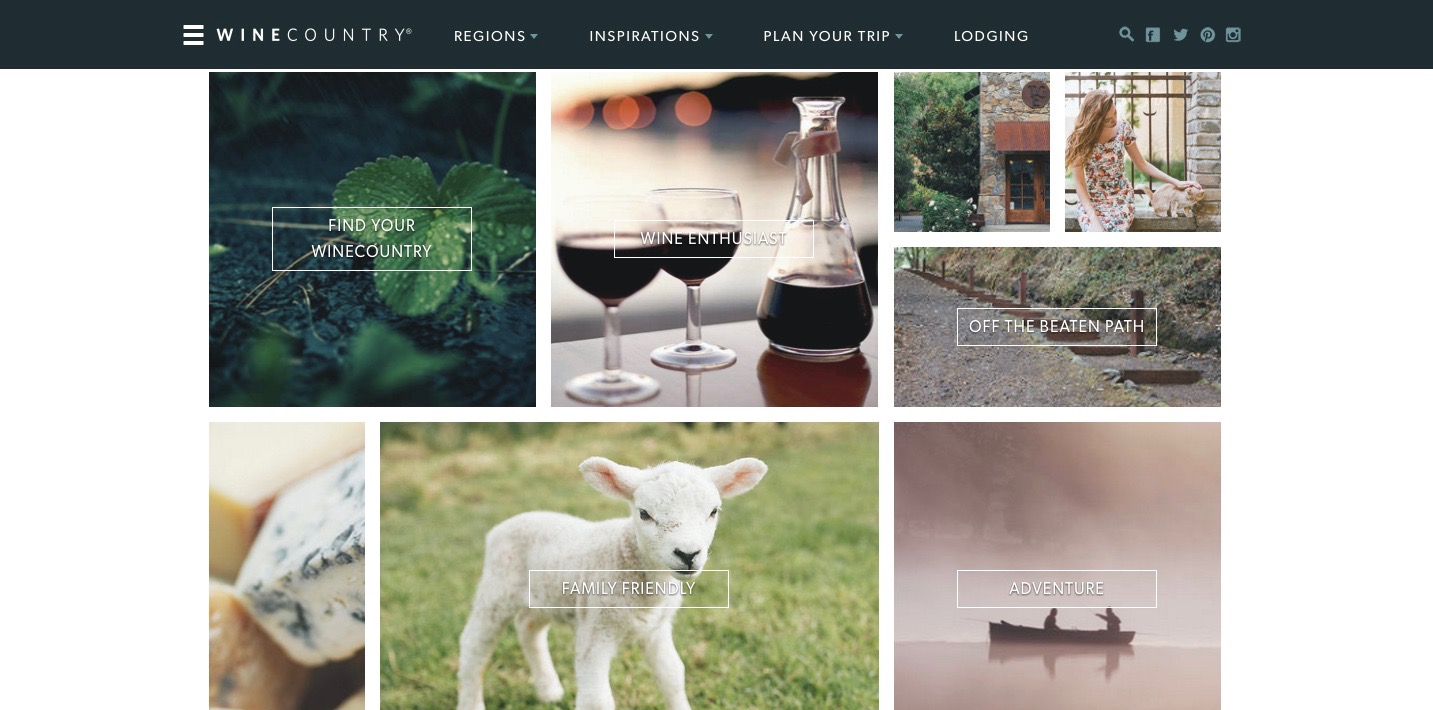Open the Facebook icon link
The width and height of the screenshot is (1433, 710).
coord(1153,35)
